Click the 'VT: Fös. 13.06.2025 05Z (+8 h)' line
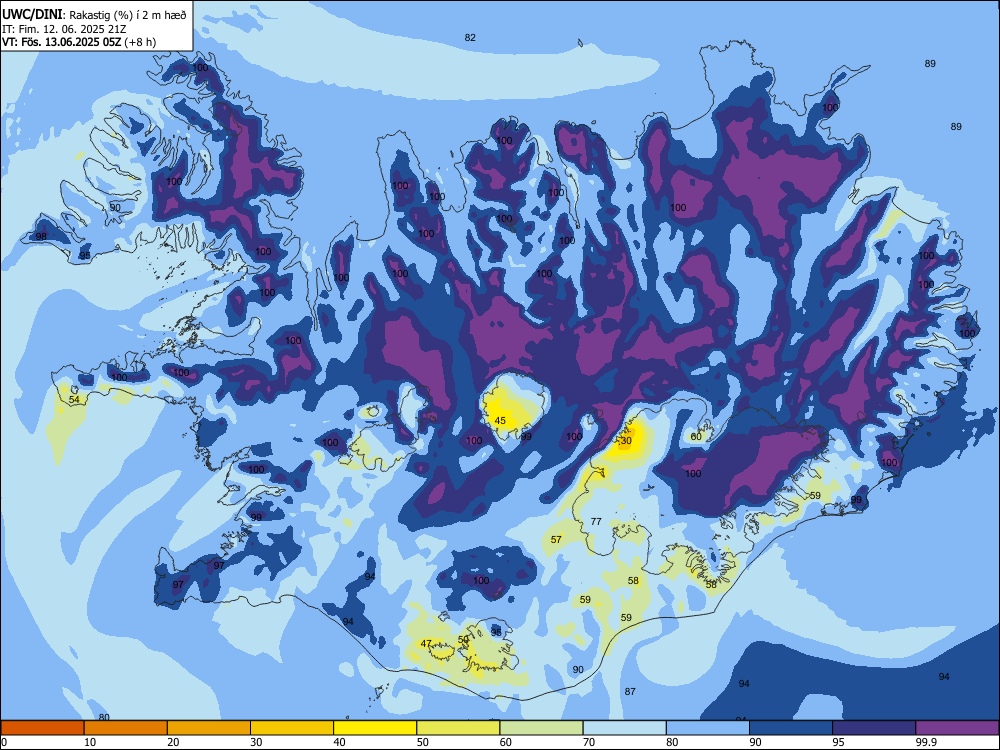This screenshot has height=750, width=1000. pyautogui.click(x=79, y=42)
